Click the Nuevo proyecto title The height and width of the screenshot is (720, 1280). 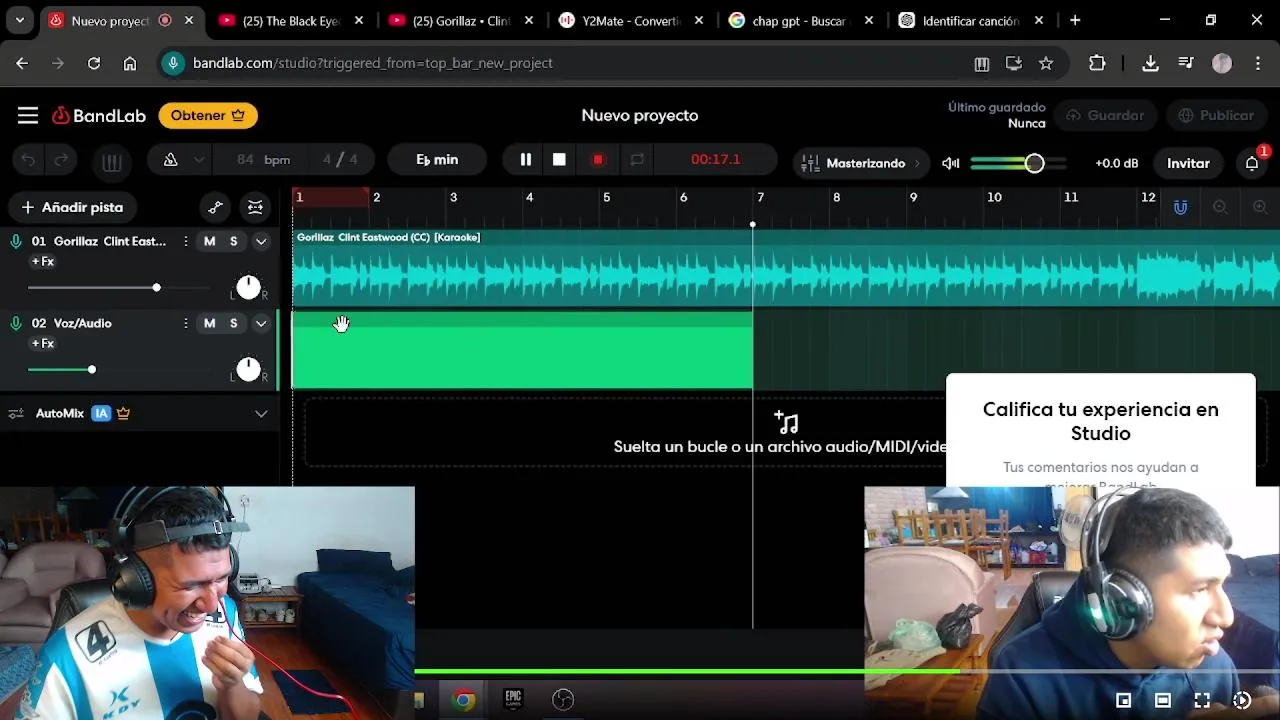tap(640, 116)
